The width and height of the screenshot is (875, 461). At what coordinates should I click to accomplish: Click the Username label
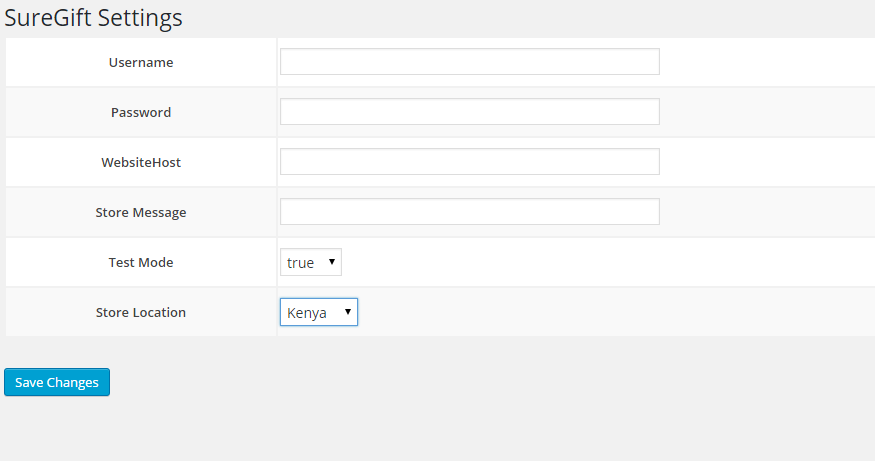[x=141, y=63]
